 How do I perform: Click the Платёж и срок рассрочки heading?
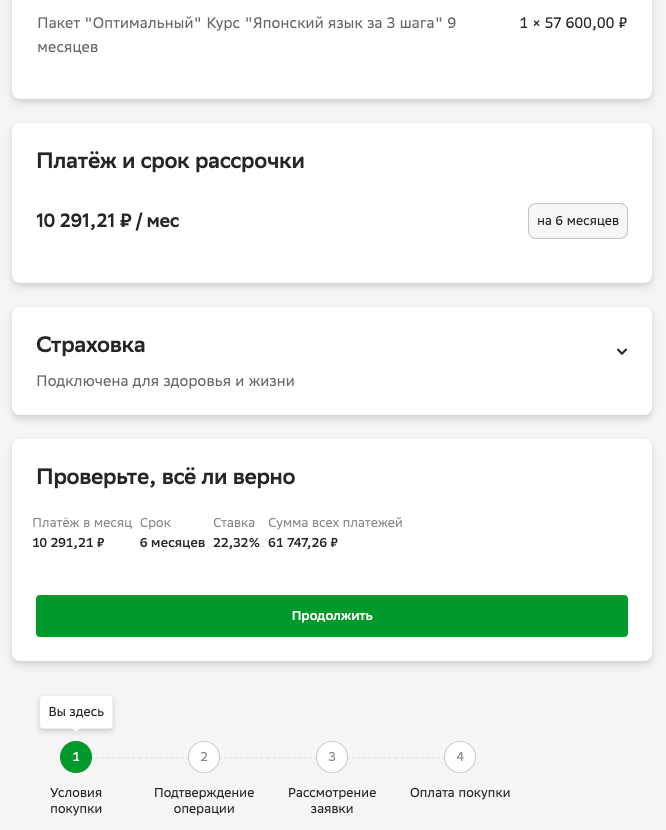(170, 161)
